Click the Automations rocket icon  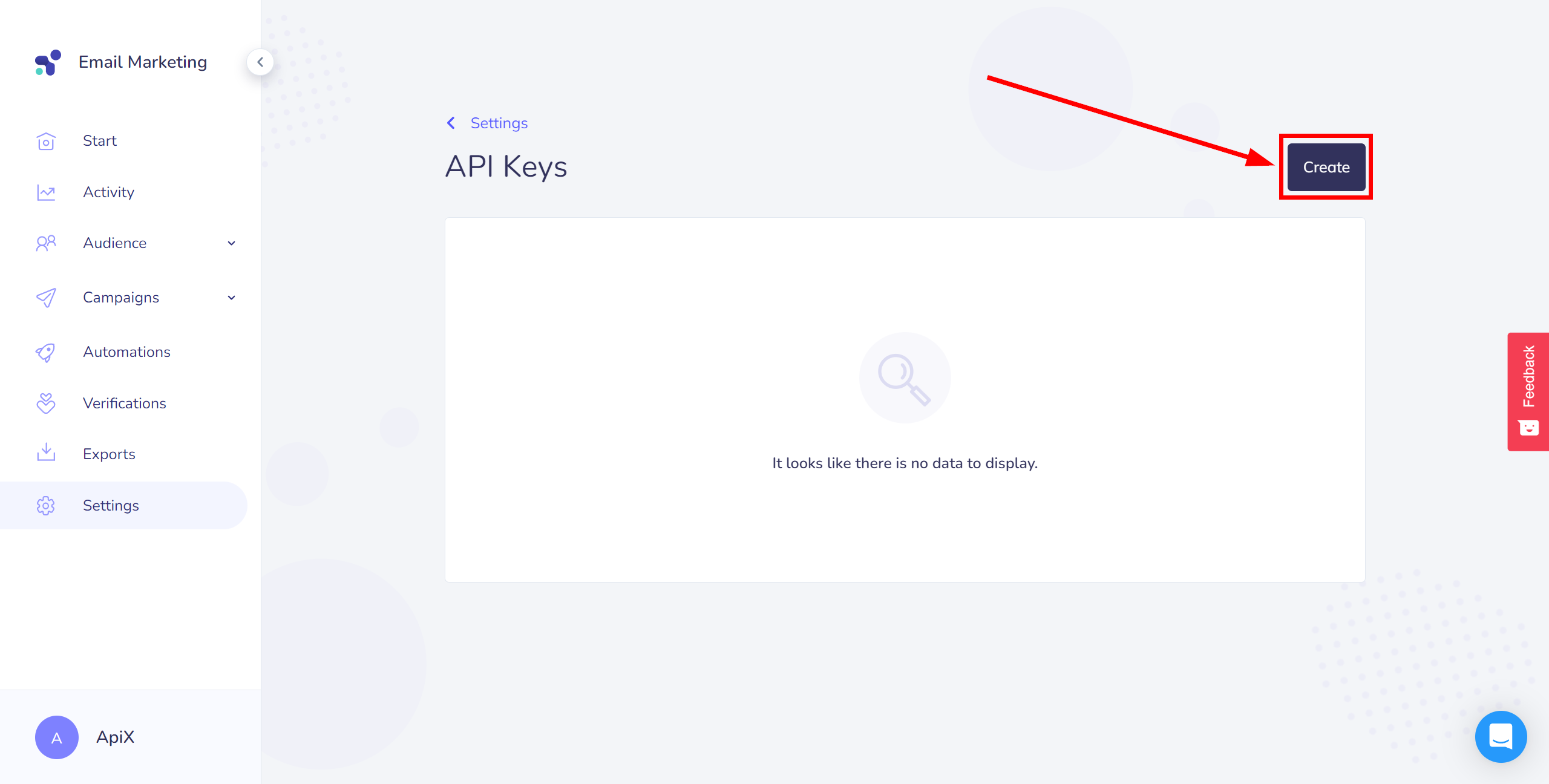tap(46, 351)
